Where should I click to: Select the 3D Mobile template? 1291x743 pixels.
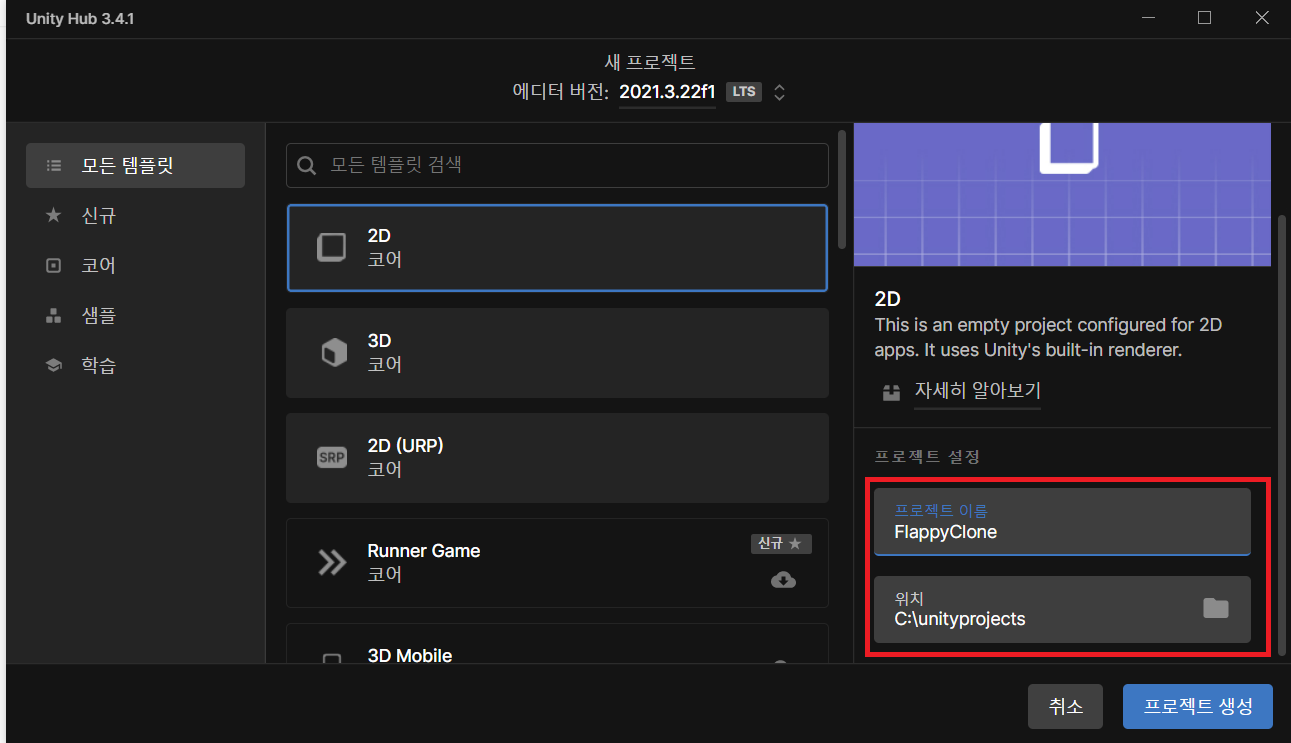tap(557, 644)
